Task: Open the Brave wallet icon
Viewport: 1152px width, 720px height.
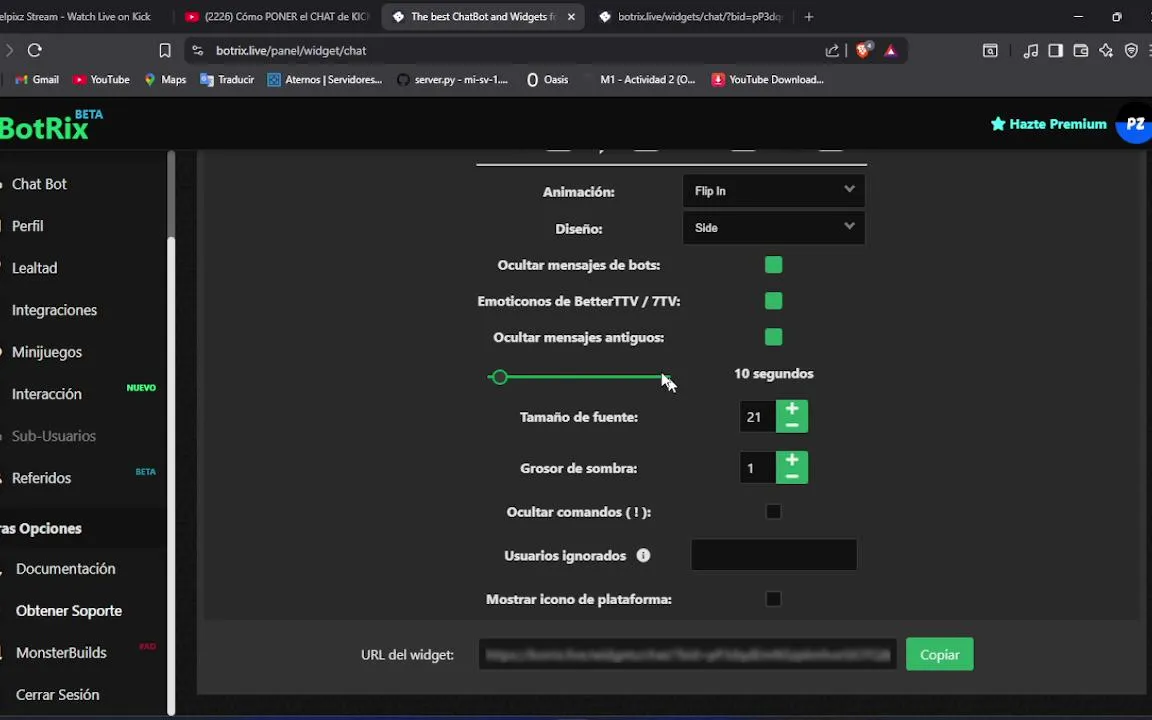Action: (x=1080, y=50)
